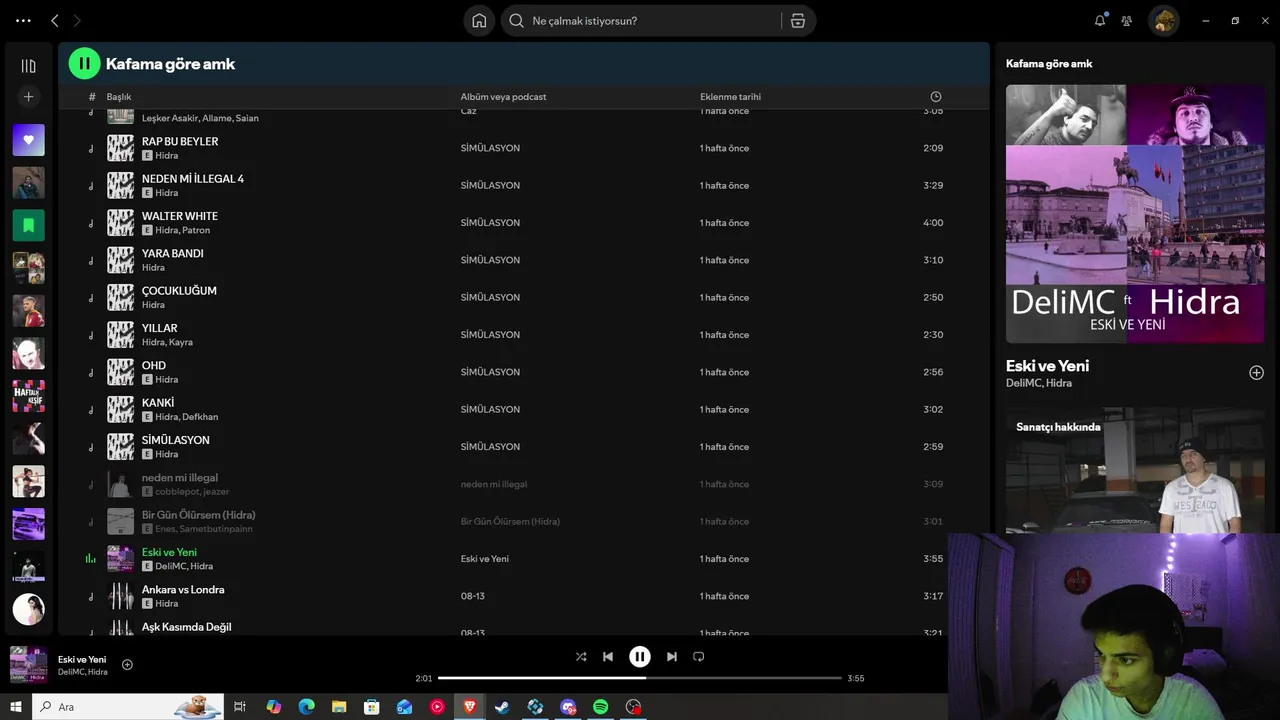Open Task View from the taskbar
Image resolution: width=1280 pixels, height=720 pixels.
[x=240, y=707]
